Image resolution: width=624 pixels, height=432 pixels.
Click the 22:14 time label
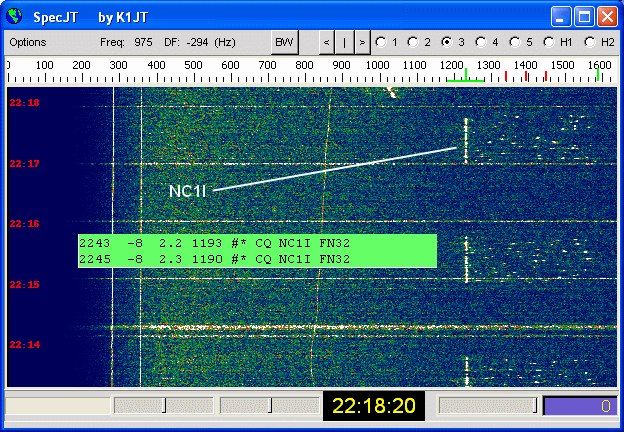click(x=25, y=344)
